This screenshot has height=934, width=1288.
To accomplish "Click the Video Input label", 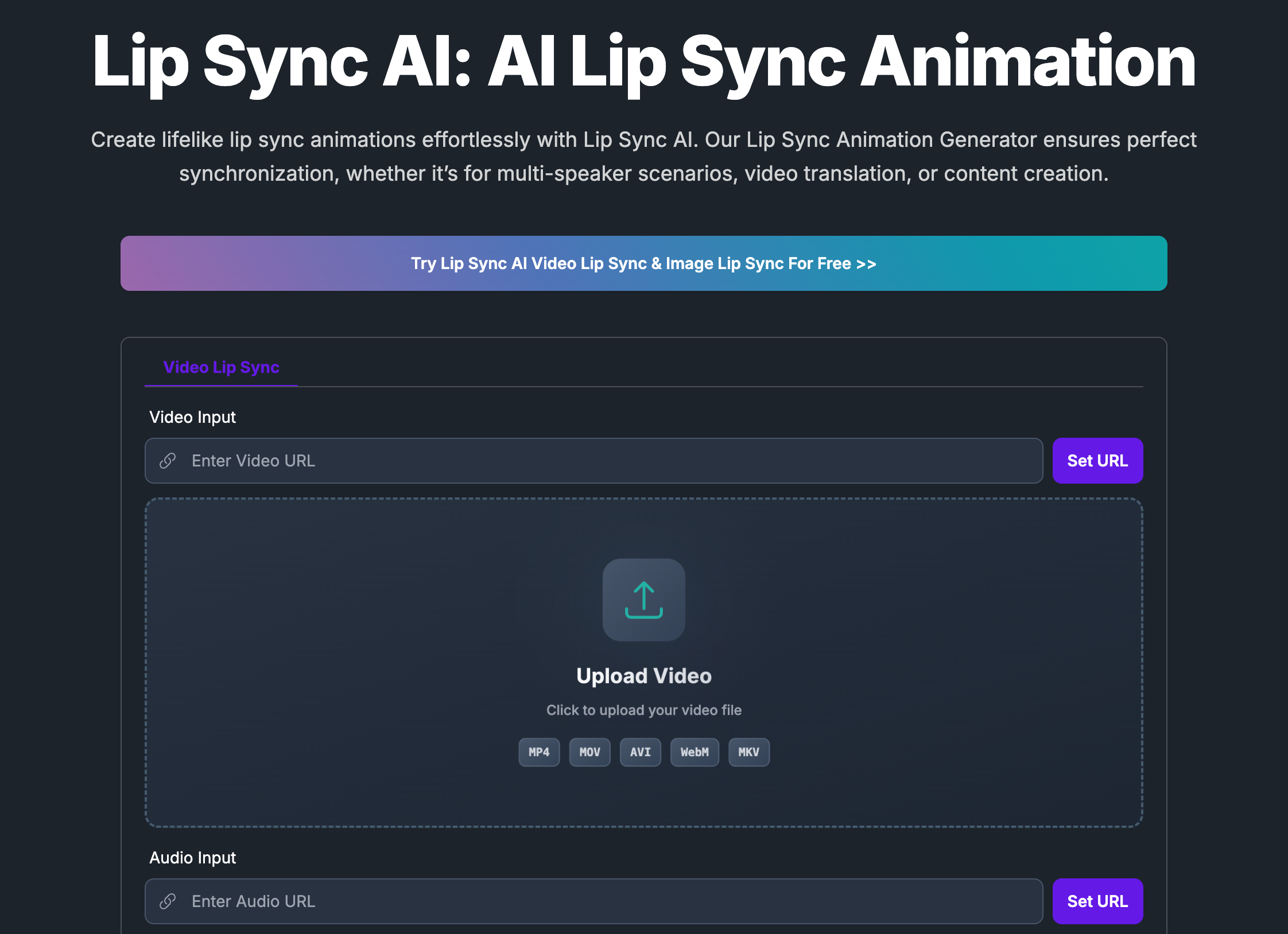I will [192, 417].
